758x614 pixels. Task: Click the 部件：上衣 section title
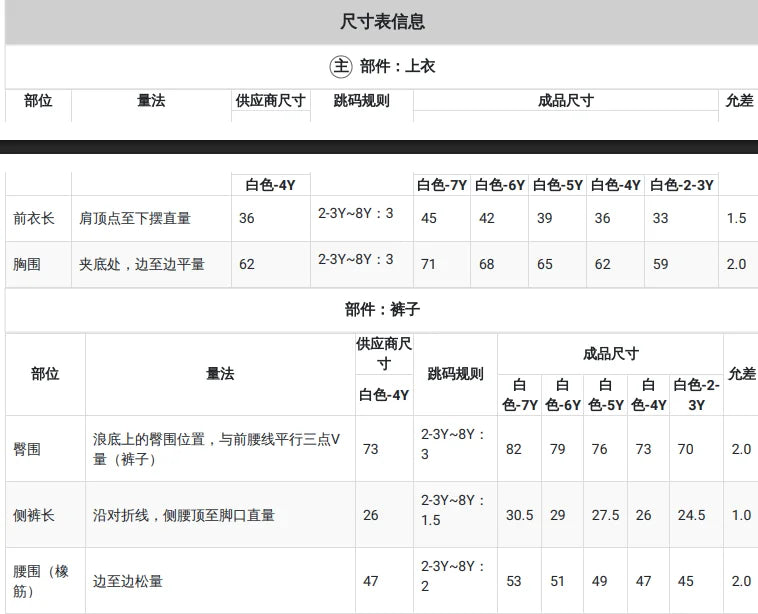(x=397, y=66)
